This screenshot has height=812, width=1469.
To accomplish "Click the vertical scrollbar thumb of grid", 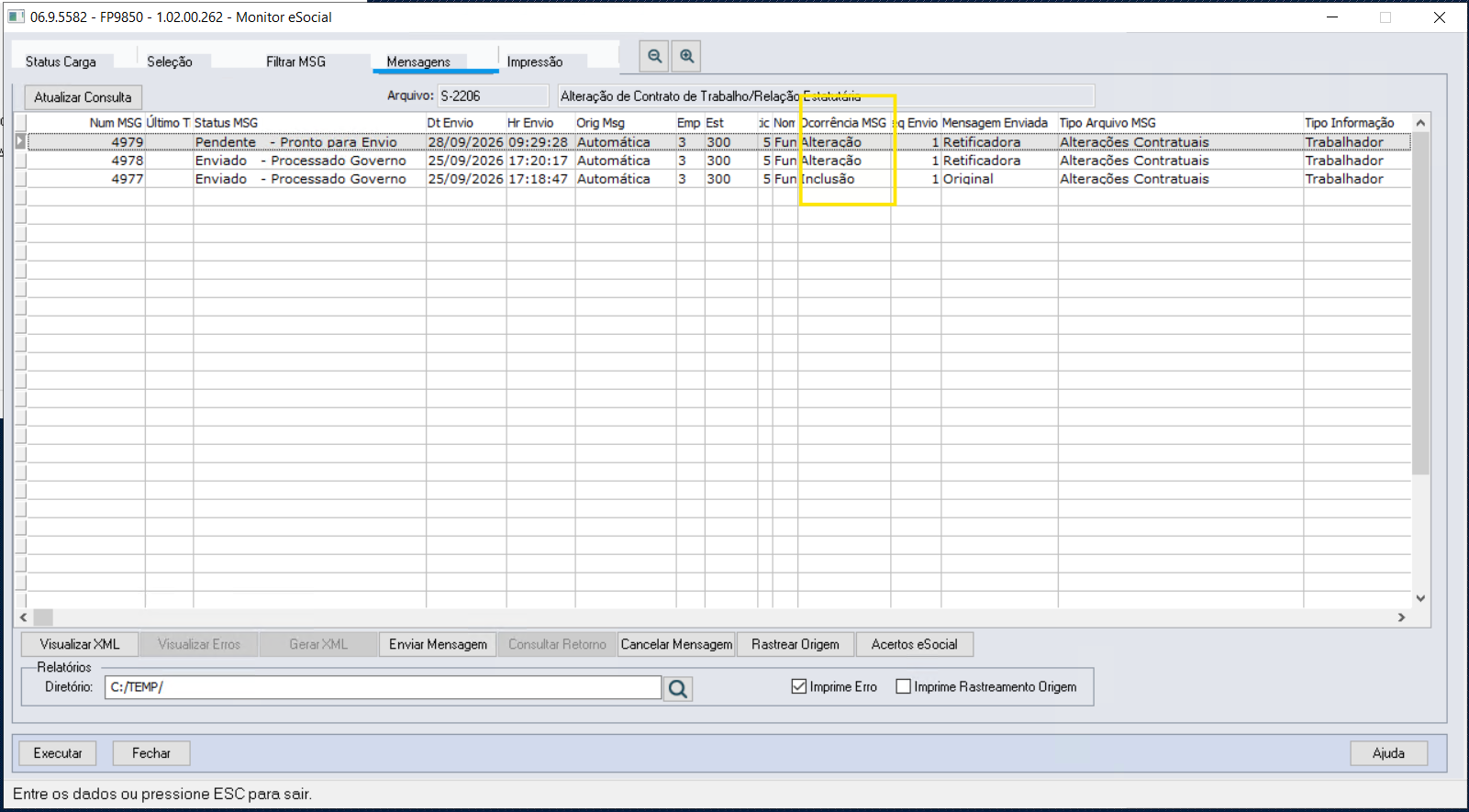I will [x=1420, y=303].
